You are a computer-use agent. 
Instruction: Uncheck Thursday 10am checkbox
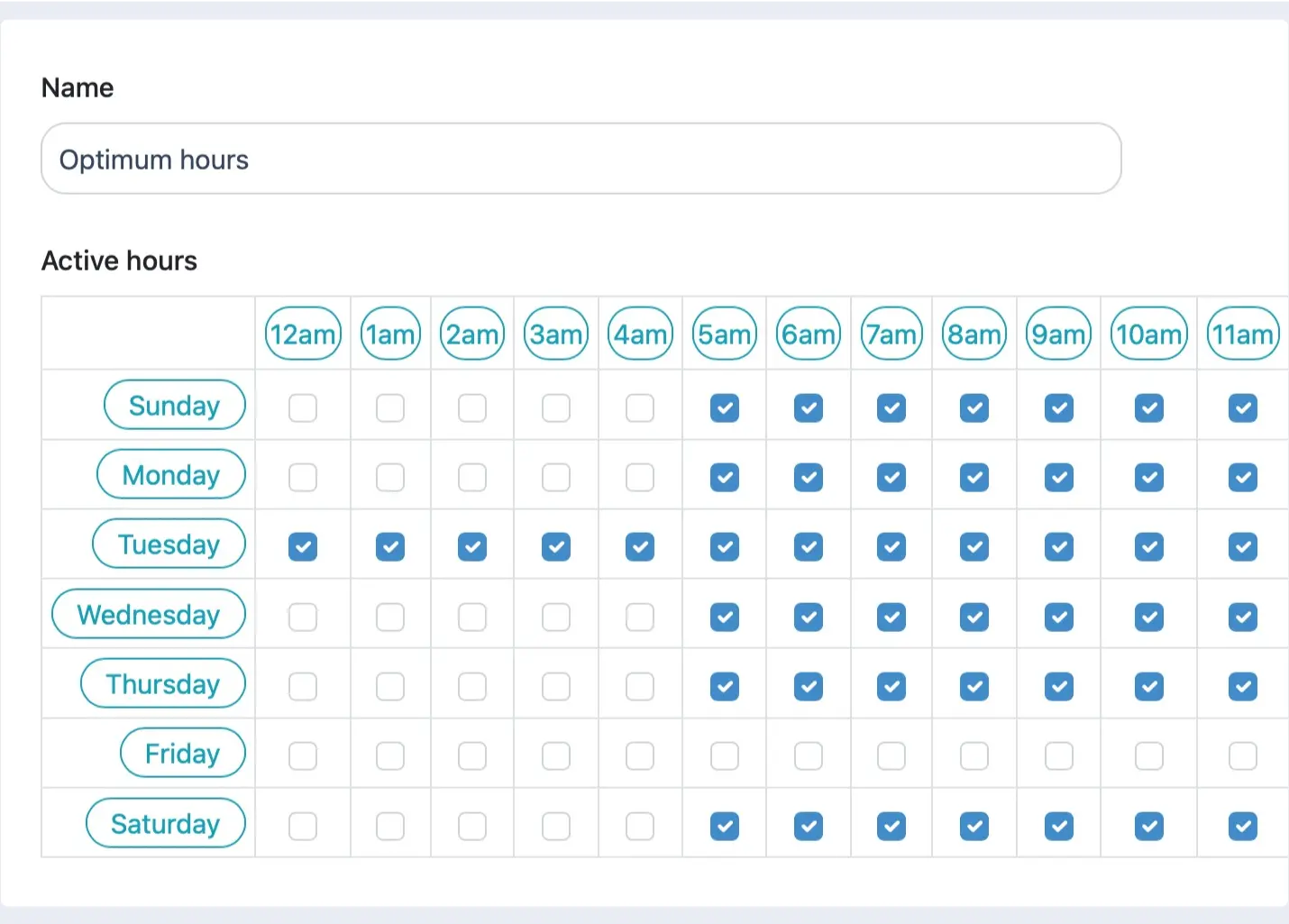tap(1149, 687)
